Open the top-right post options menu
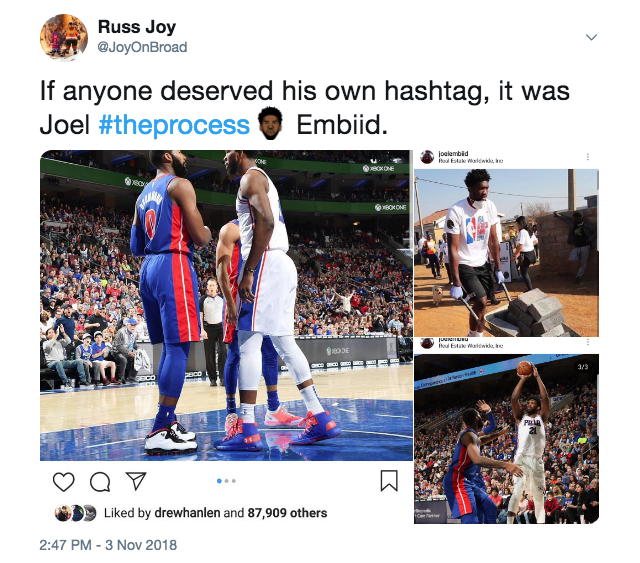The image size is (640, 563). tap(588, 157)
